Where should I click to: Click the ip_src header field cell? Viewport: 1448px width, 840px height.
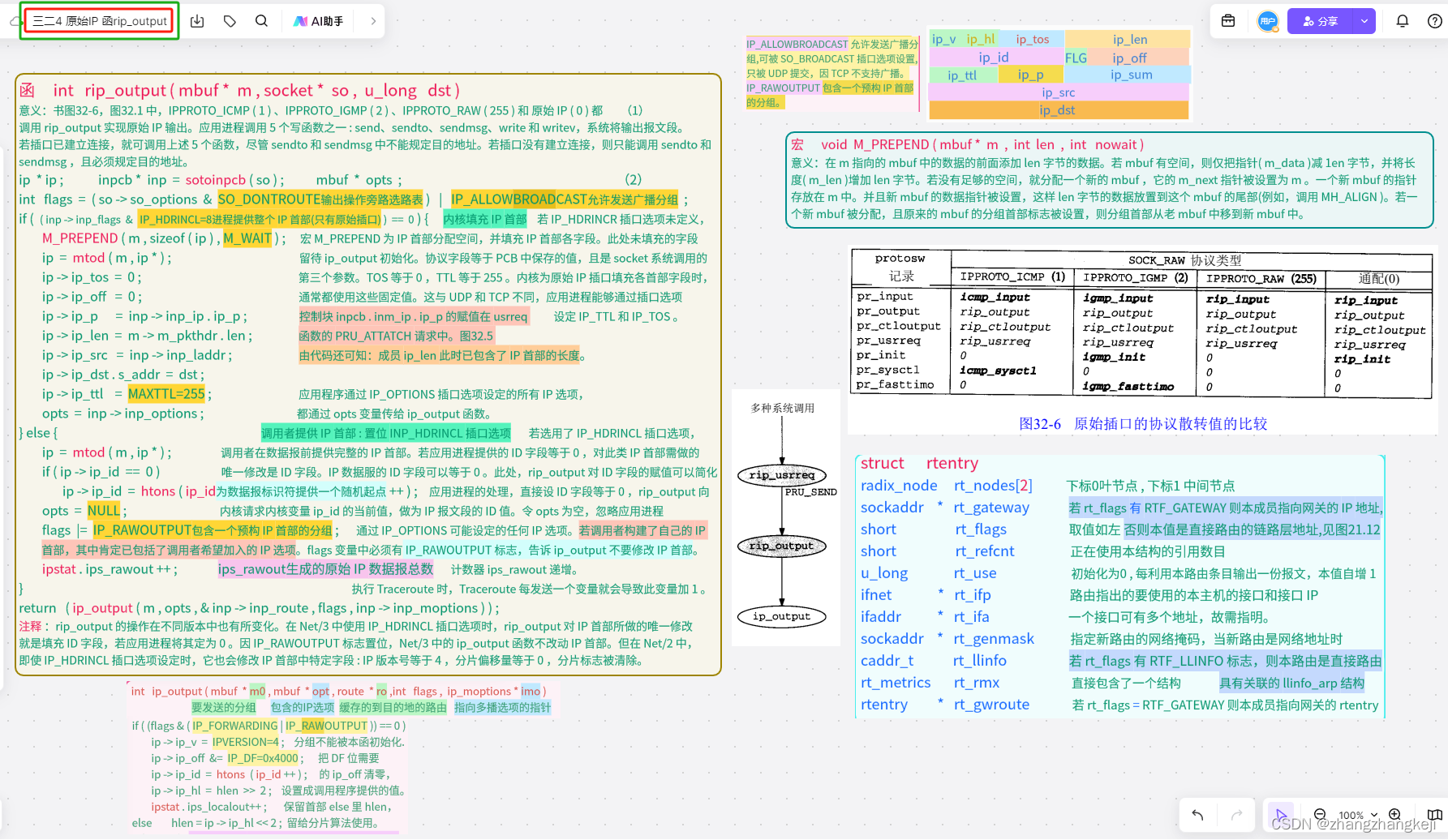coord(1058,92)
